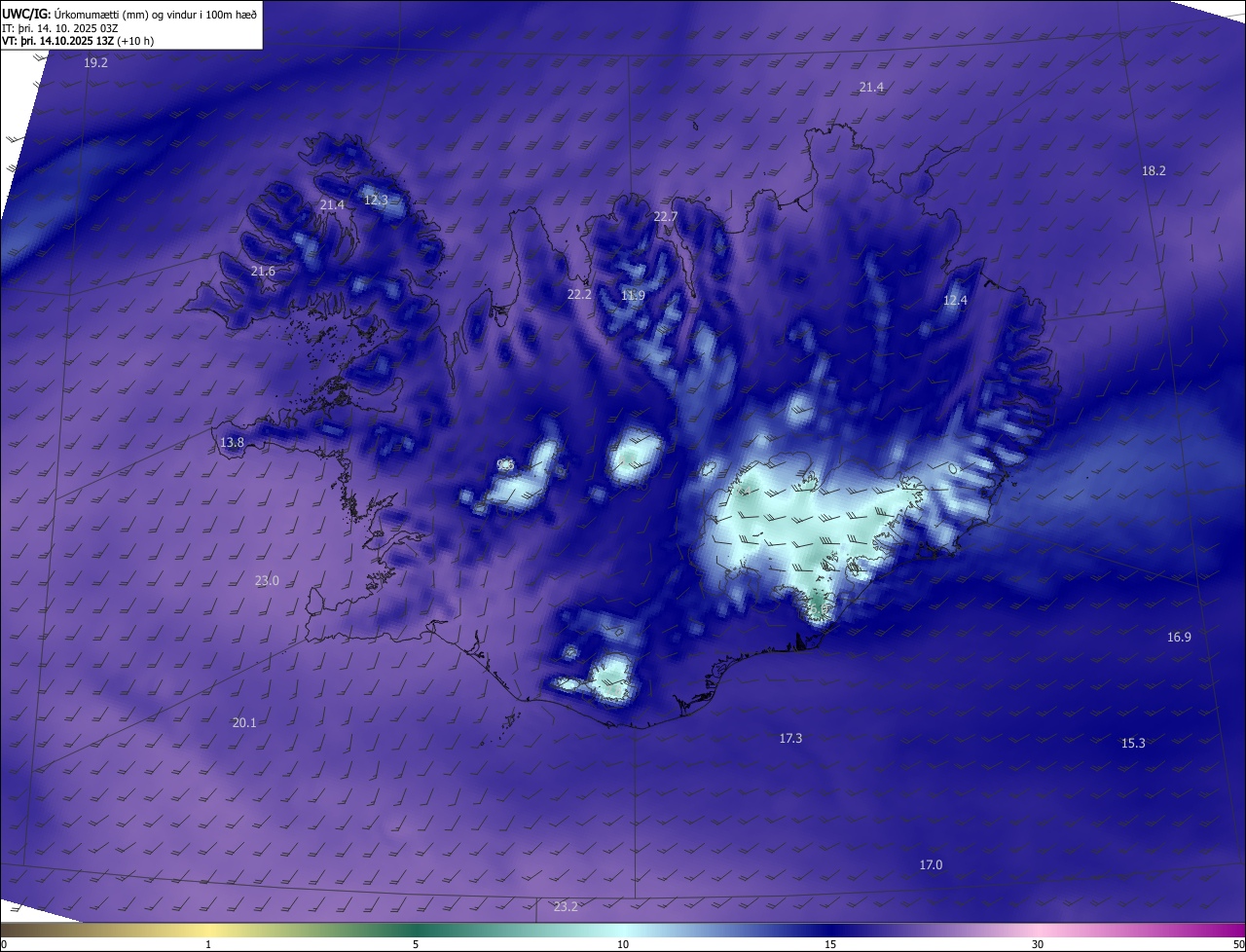This screenshot has width=1246, height=952.
Task: Click the color scale tick label 10
Action: coord(623,945)
